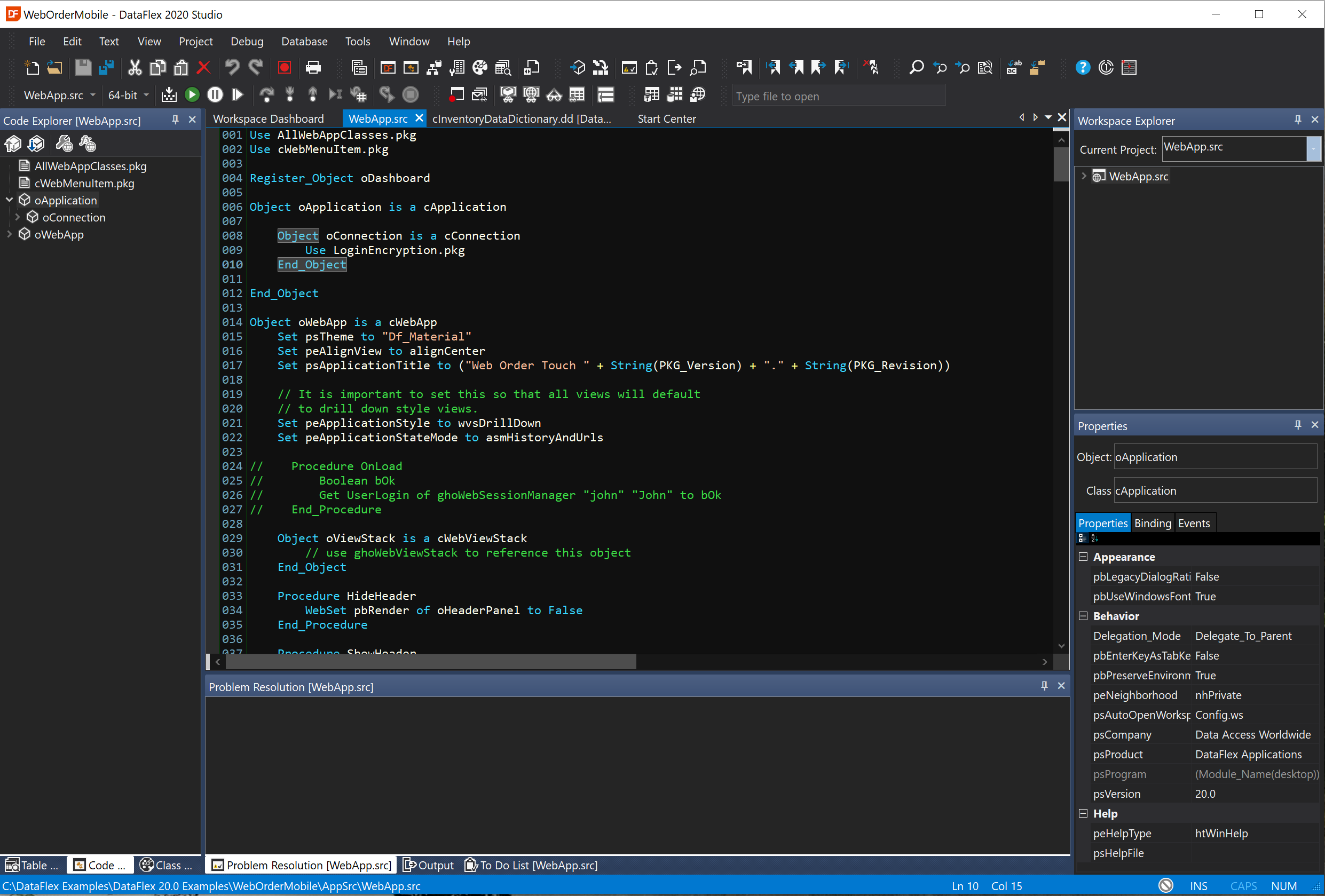The height and width of the screenshot is (896, 1325).
Task: Open the editor tab list dropdown arrow
Action: (x=1048, y=117)
